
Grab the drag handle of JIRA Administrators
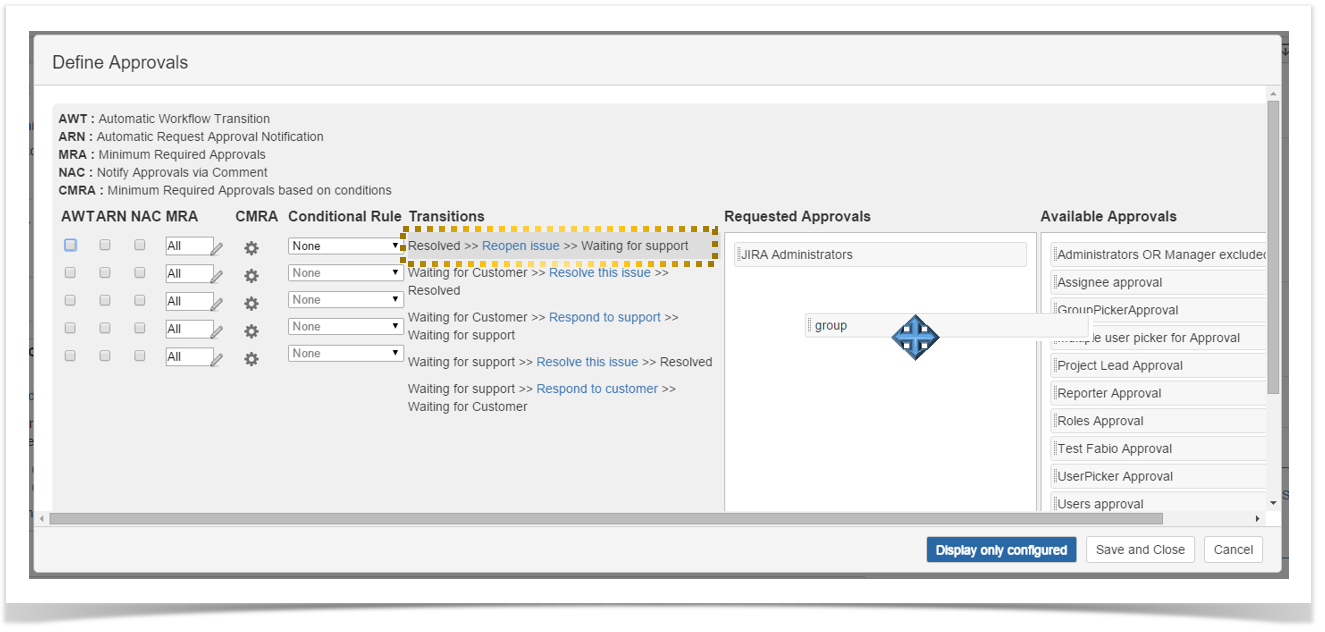(738, 255)
